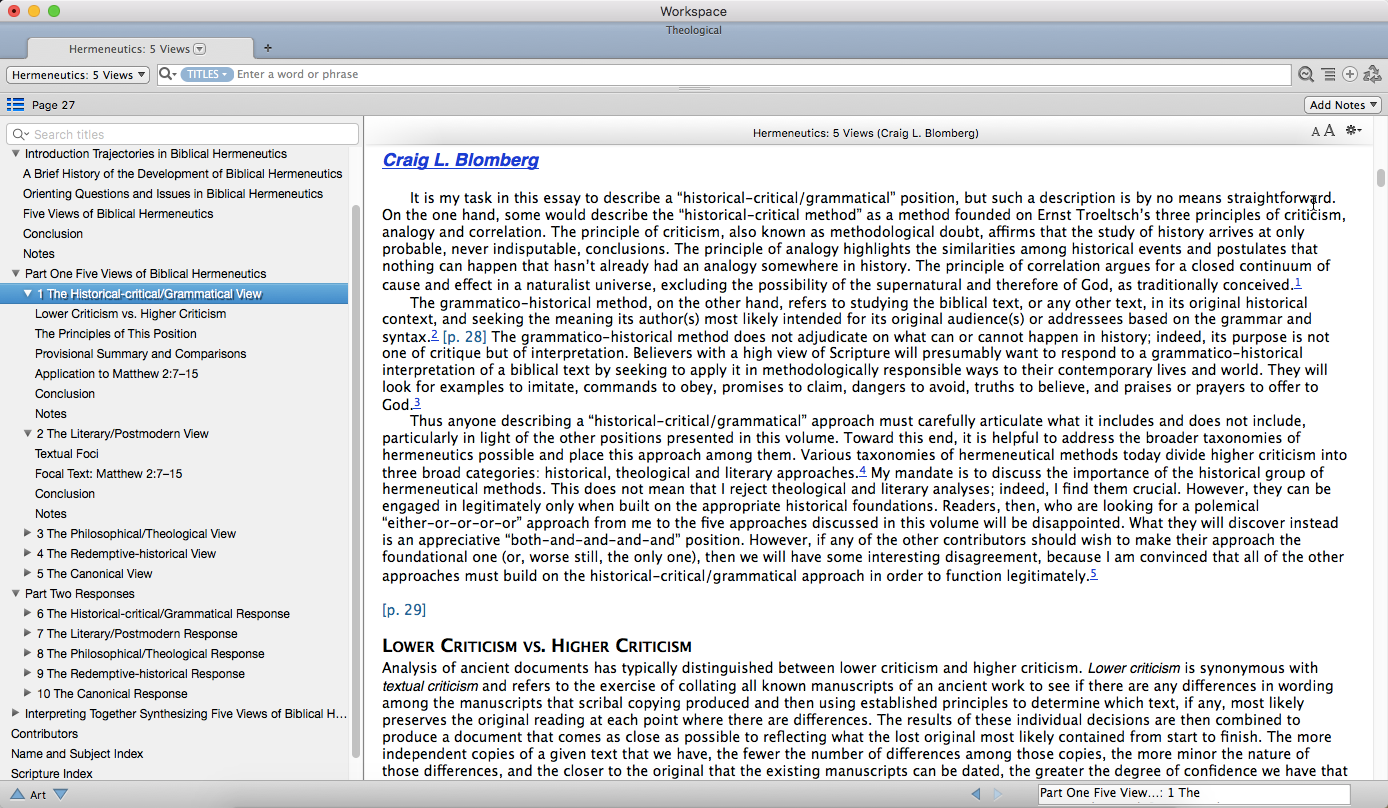
Task: Select Provisional Summary and Comparisons entry
Action: point(140,354)
